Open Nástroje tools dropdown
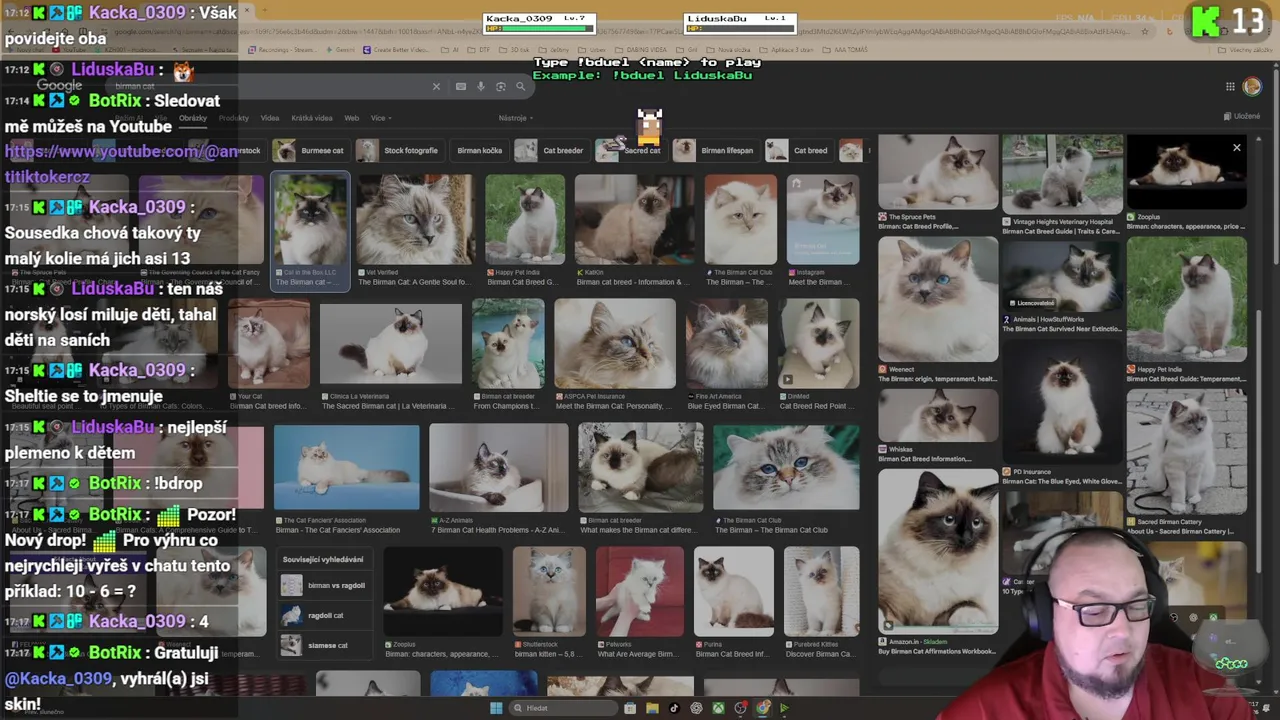Viewport: 1280px width, 720px height. tap(514, 118)
